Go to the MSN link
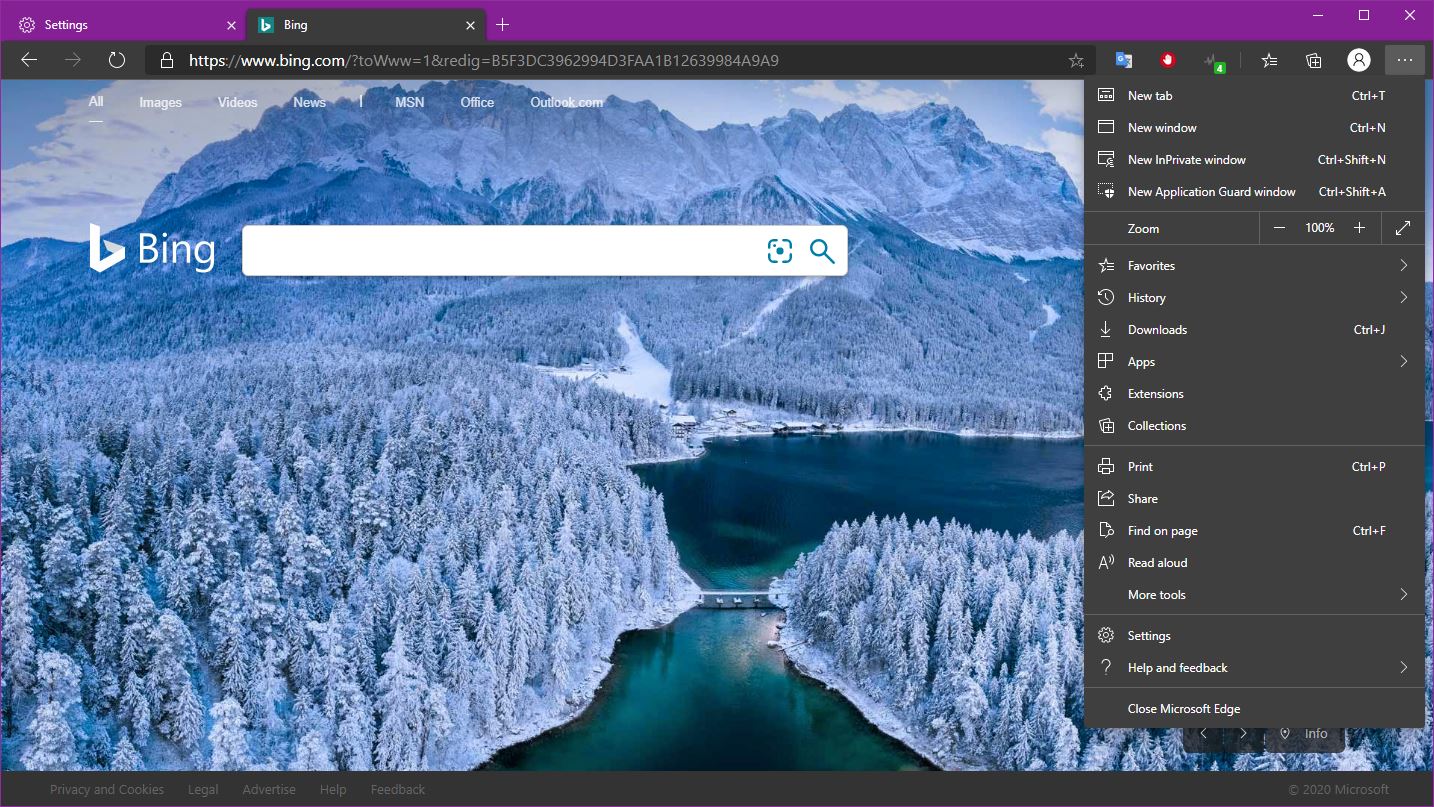The width and height of the screenshot is (1434, 807). click(409, 102)
